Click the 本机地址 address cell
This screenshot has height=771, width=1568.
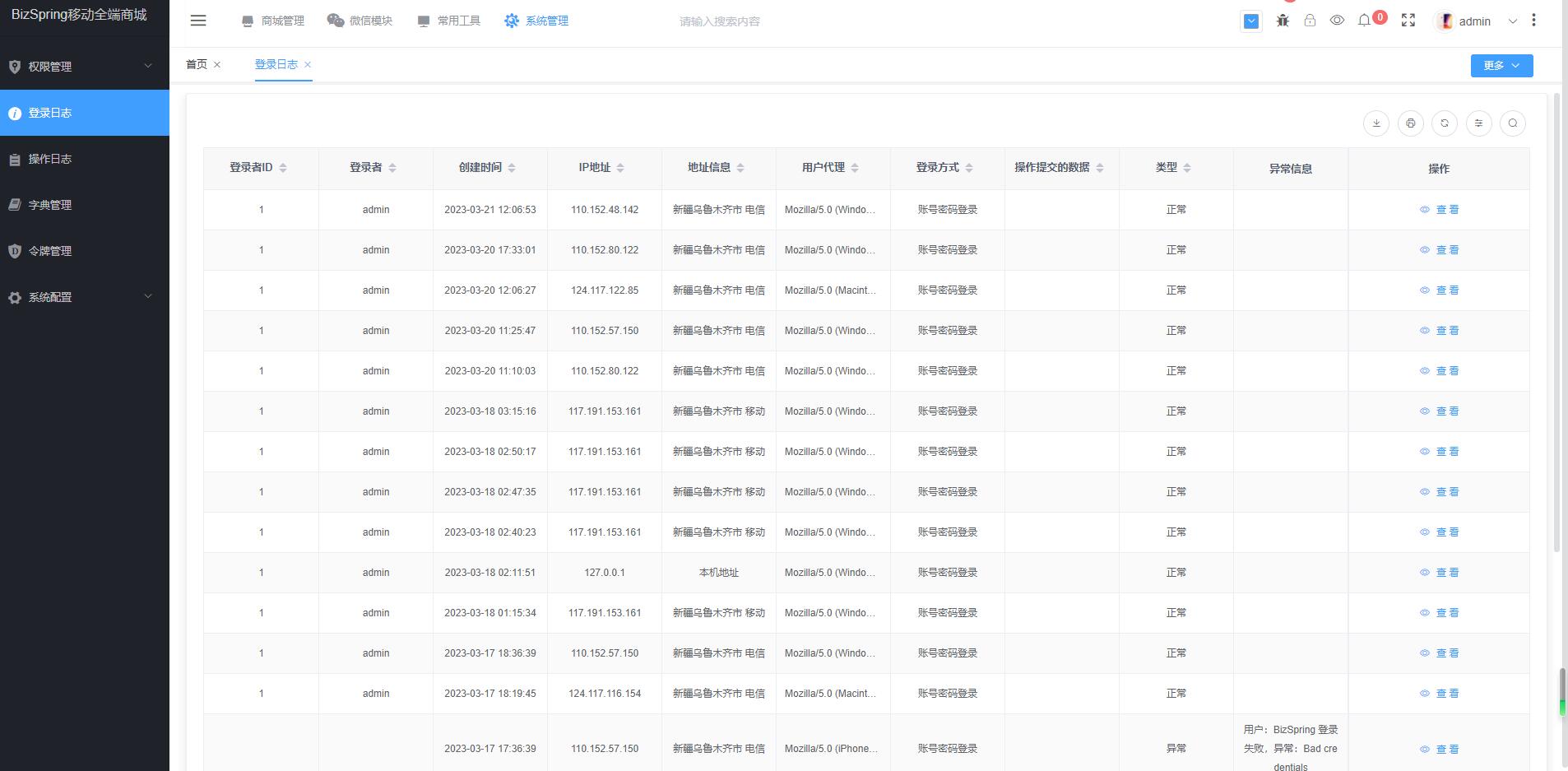[719, 573]
